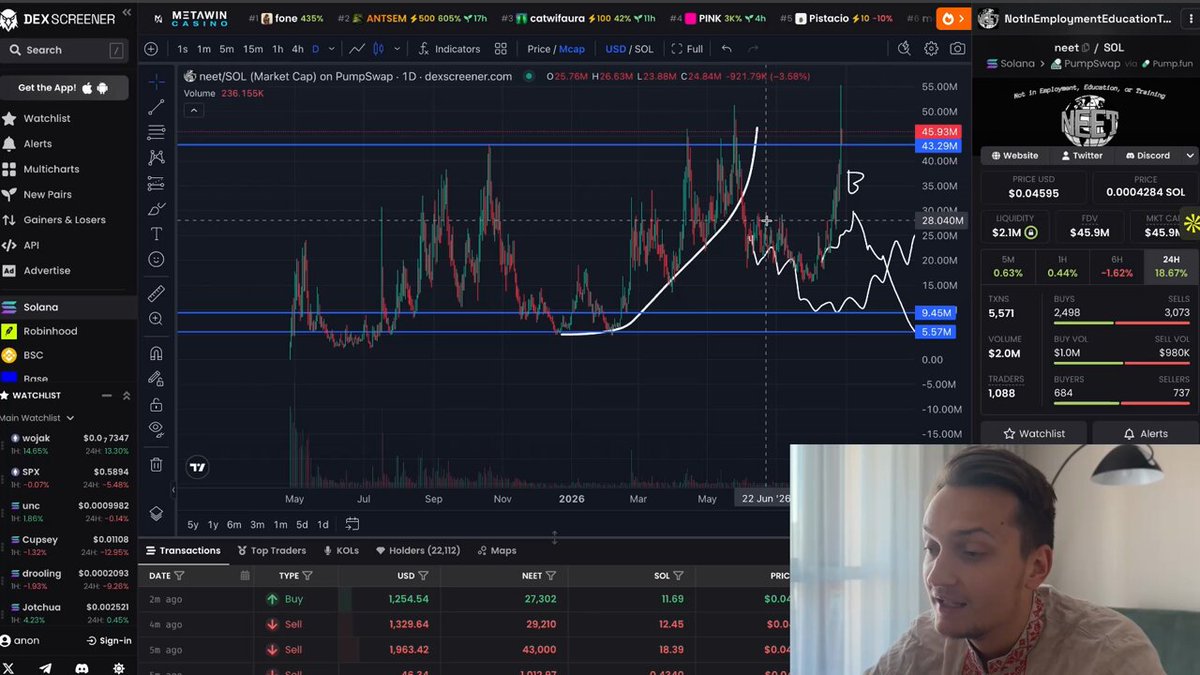Take a chart snapshot with camera icon
The image size is (1200, 675).
click(x=957, y=49)
